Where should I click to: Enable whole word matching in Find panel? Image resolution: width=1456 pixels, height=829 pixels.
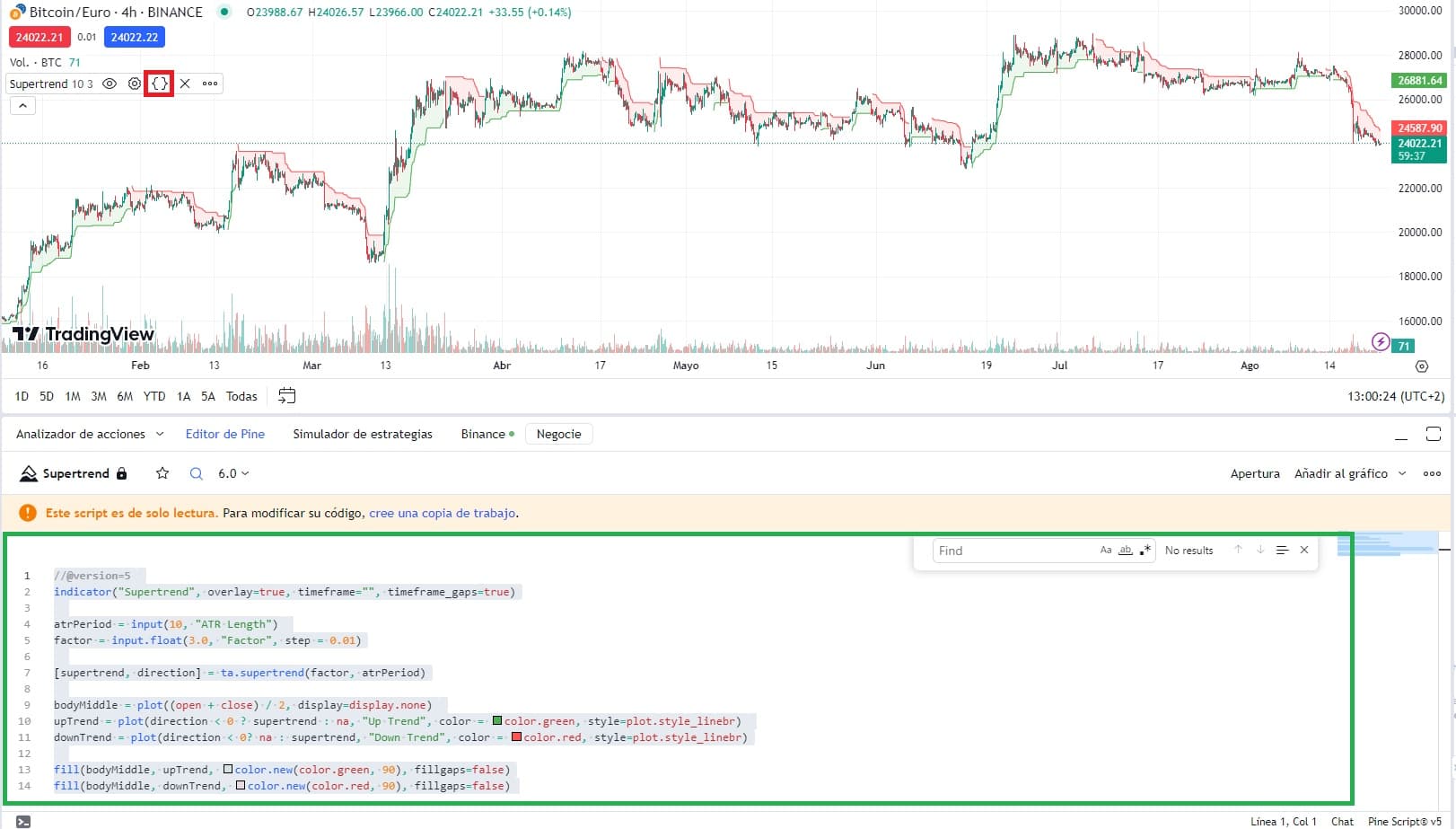(x=1124, y=550)
